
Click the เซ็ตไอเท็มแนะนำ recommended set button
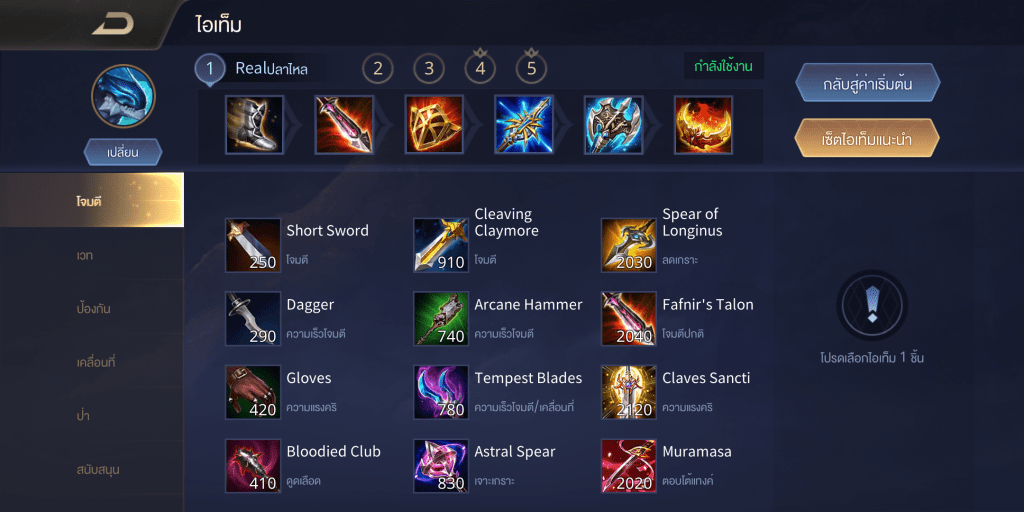pyautogui.click(x=867, y=138)
